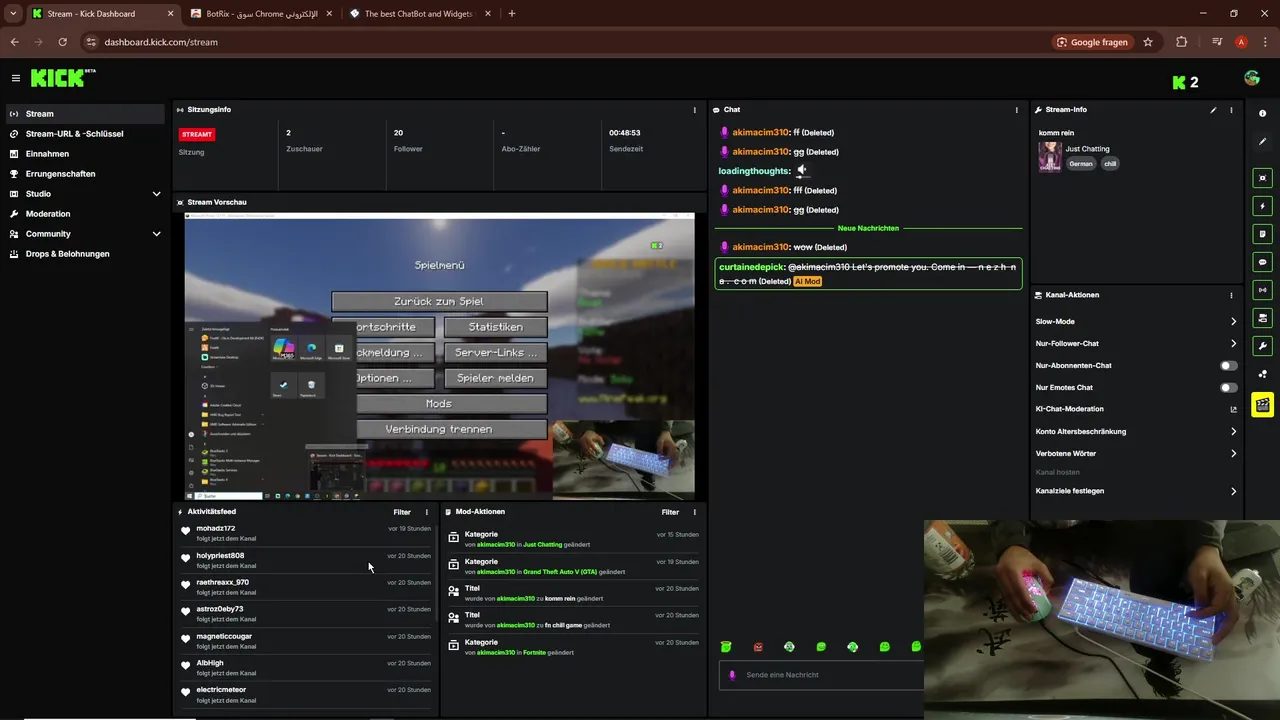Click chill tag in Stream-Info
The width and height of the screenshot is (1280, 720).
pos(1110,164)
